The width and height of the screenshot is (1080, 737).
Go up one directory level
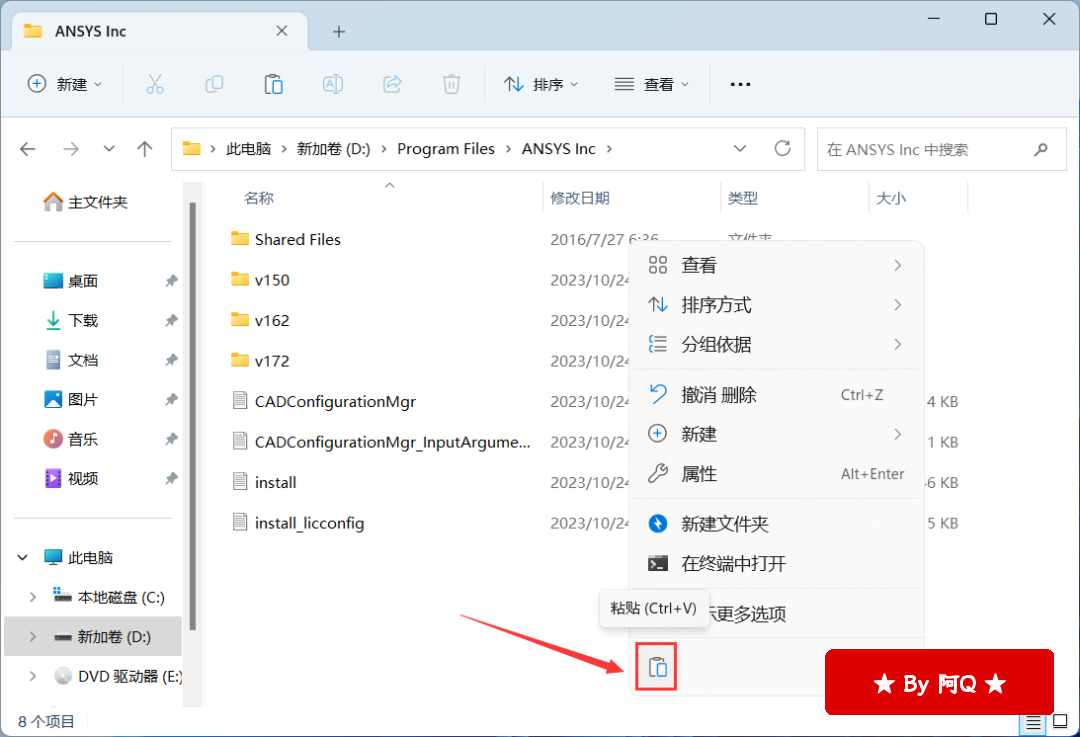click(x=145, y=149)
